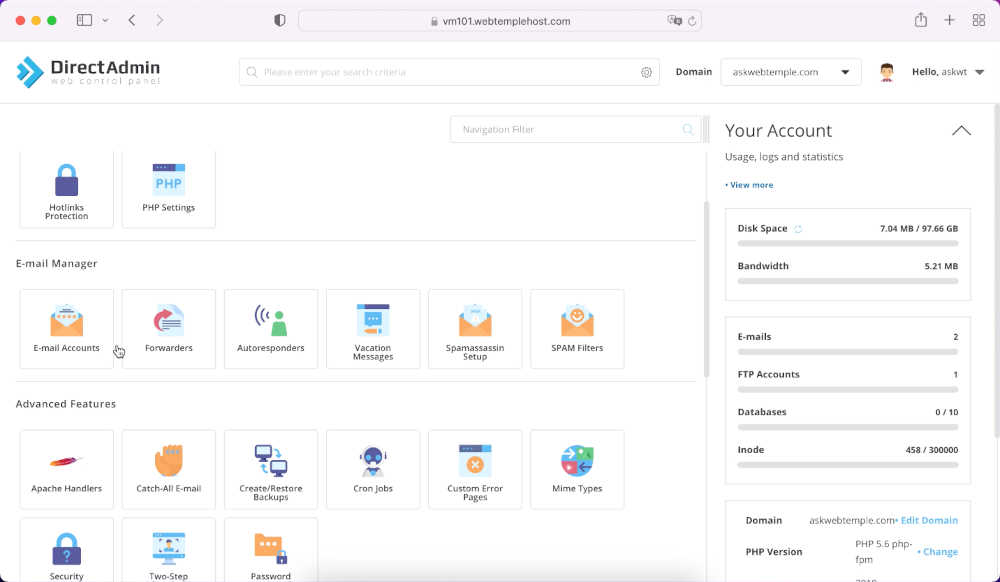Open Catch-All E-mail
The width and height of the screenshot is (1000, 582).
pos(168,469)
